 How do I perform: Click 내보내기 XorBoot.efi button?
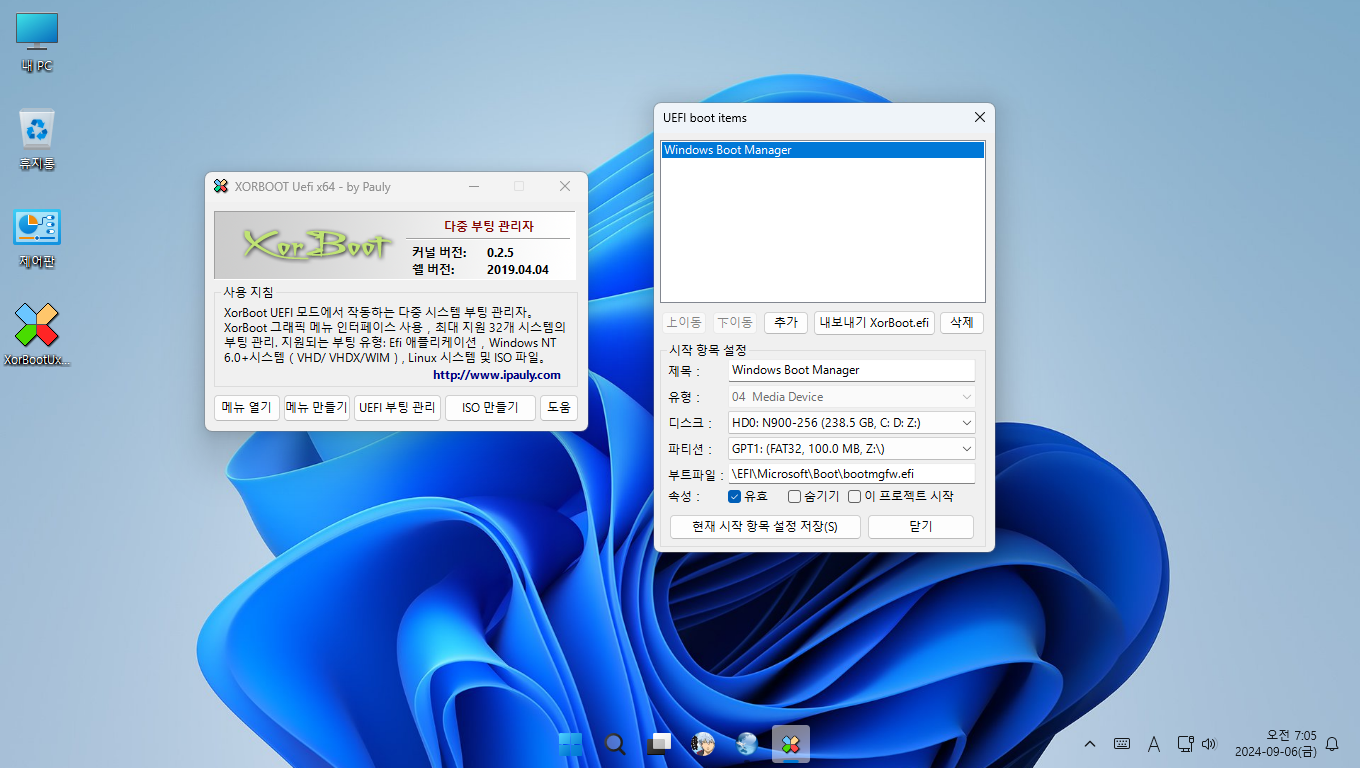click(875, 323)
